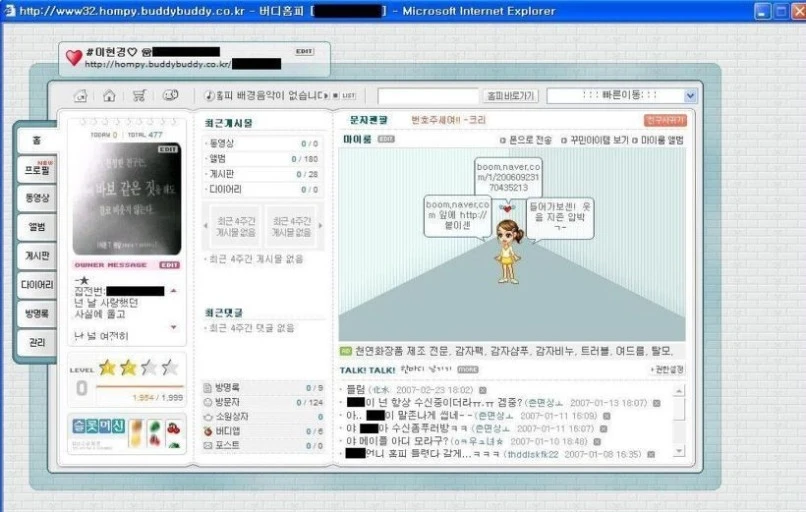Open the 슬롯머신 banner
Viewport: 806px width, 512px height.
126,432
